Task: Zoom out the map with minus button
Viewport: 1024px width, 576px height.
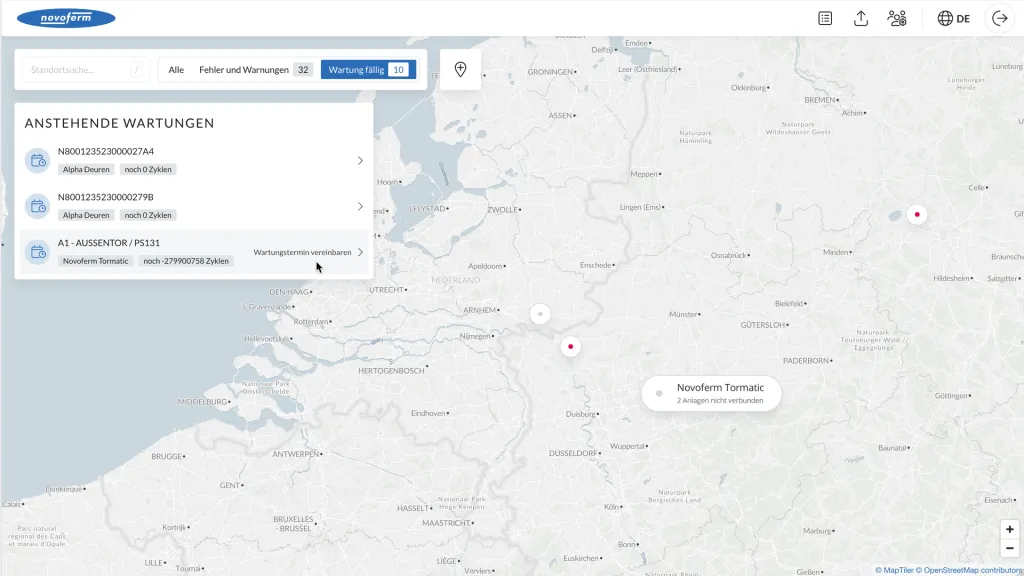Action: (x=1010, y=548)
